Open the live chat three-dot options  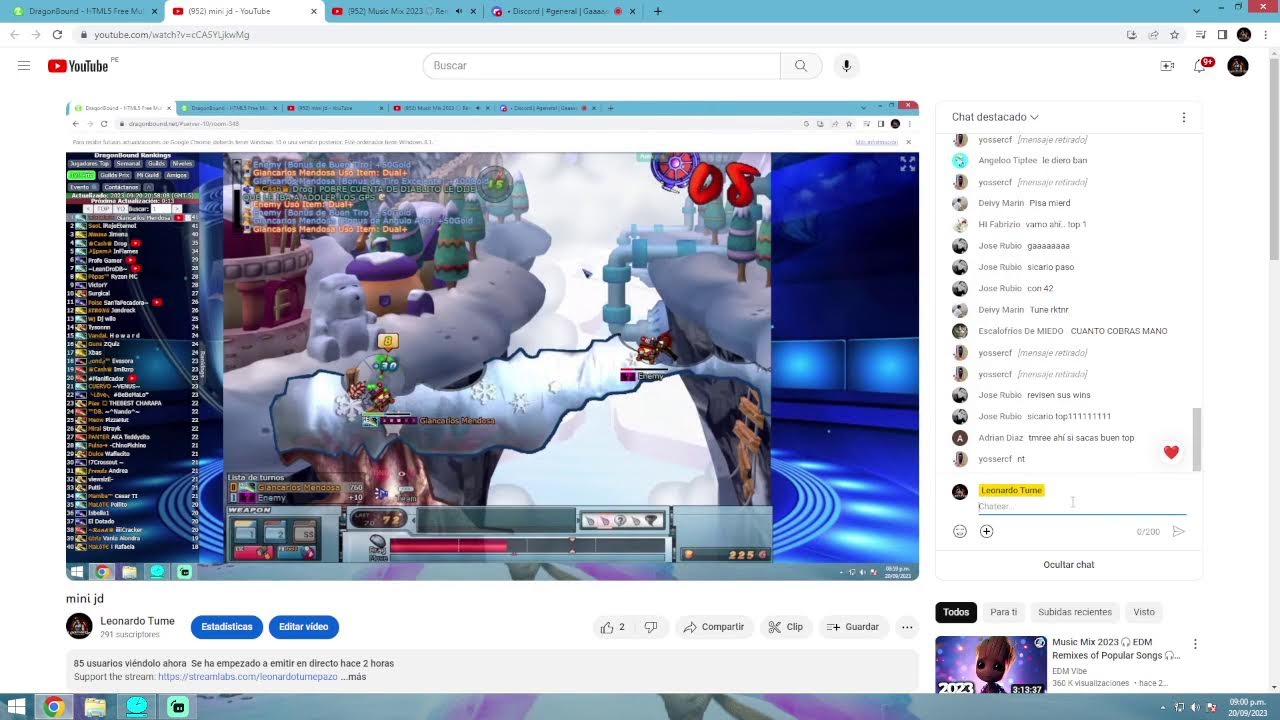[x=1184, y=117]
